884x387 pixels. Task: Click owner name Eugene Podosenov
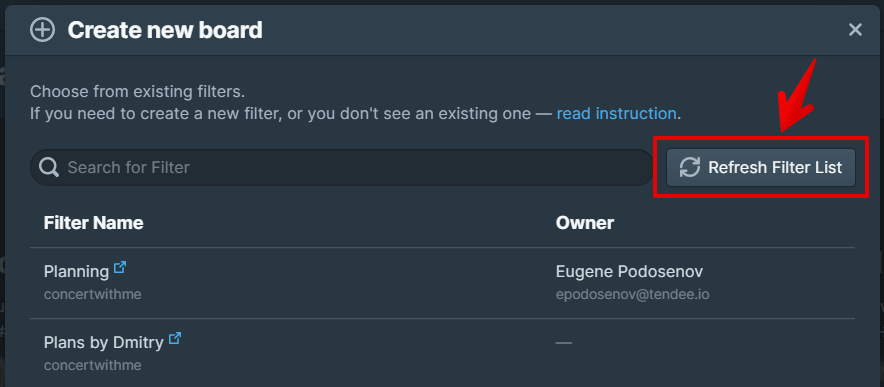pyautogui.click(x=629, y=271)
